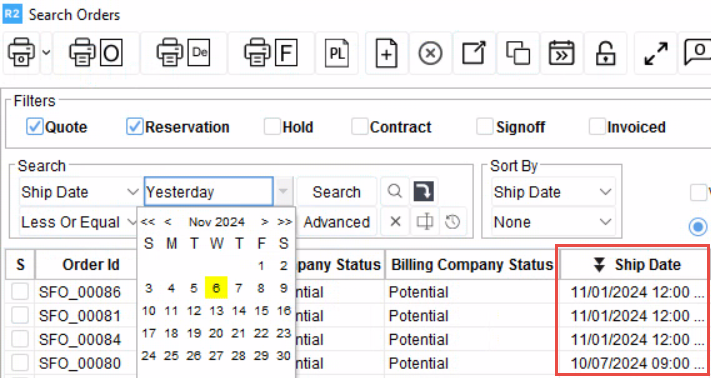
Task: Click the Search button
Action: [336, 192]
